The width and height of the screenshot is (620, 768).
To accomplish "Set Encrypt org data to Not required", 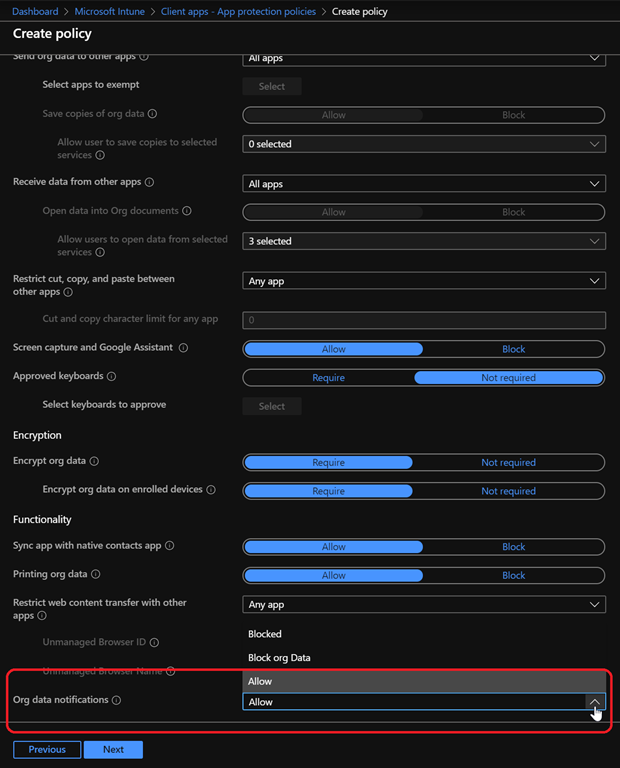I will (508, 463).
